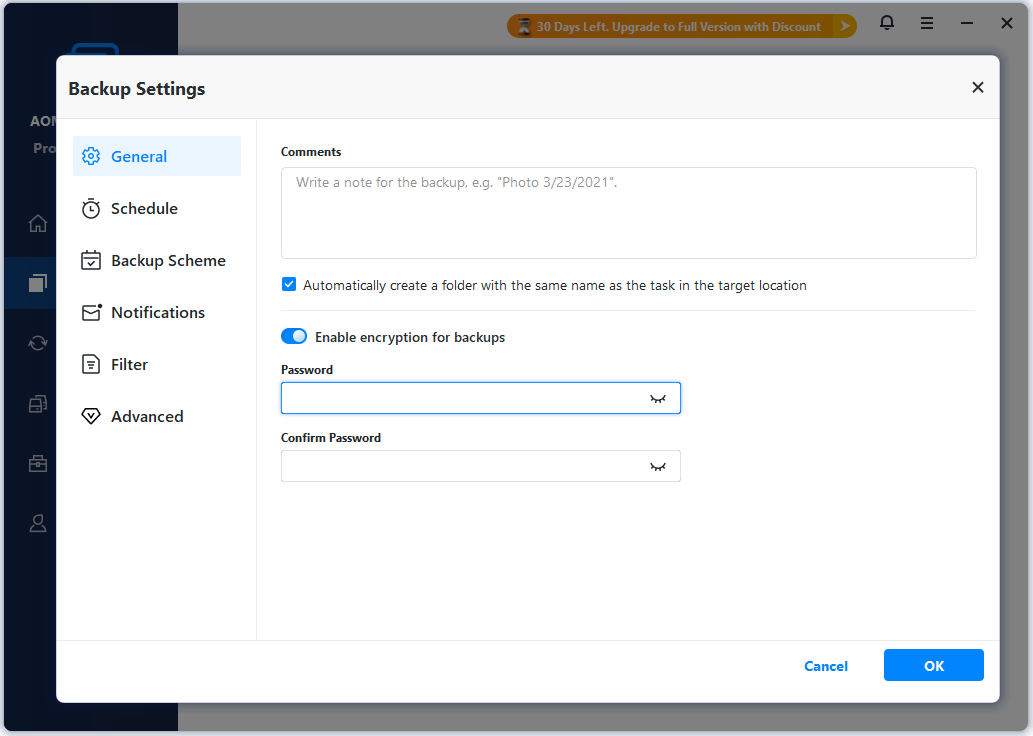Minimize the main application window
This screenshot has width=1033, height=736.
tap(966, 23)
